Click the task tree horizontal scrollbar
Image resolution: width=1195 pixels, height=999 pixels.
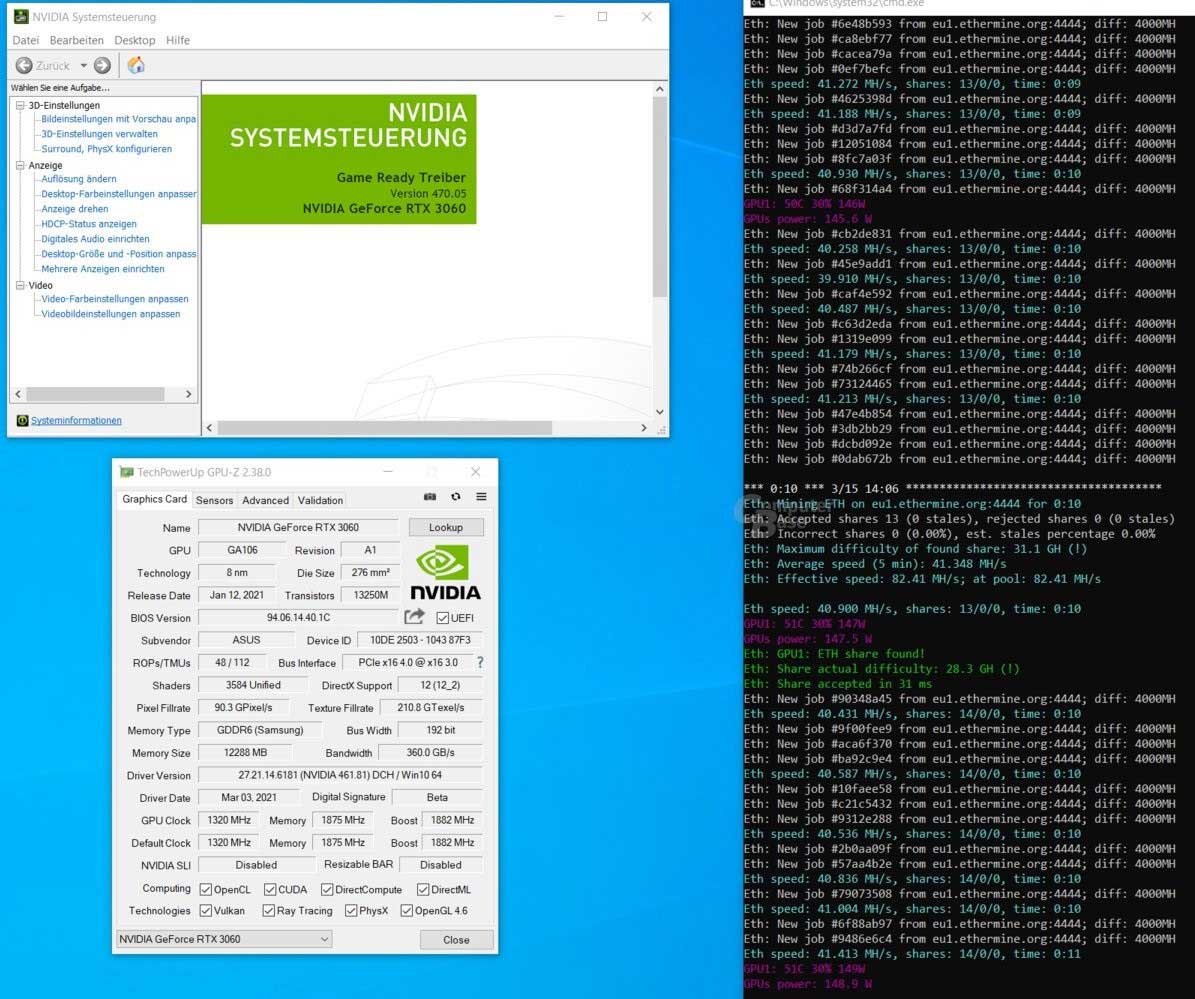[95, 394]
